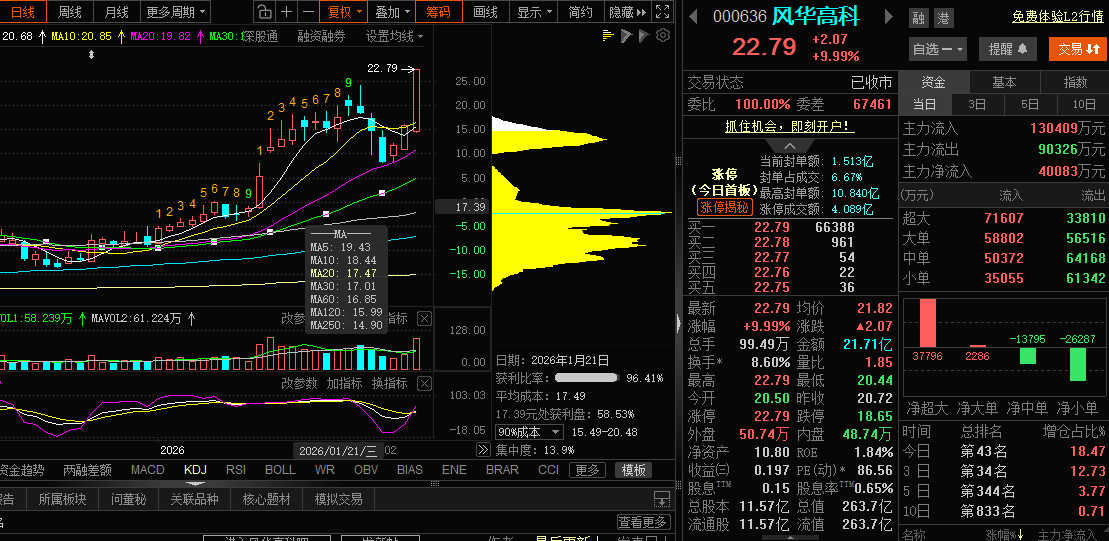
Task: Open chip panel settings gear
Action: click(663, 35)
